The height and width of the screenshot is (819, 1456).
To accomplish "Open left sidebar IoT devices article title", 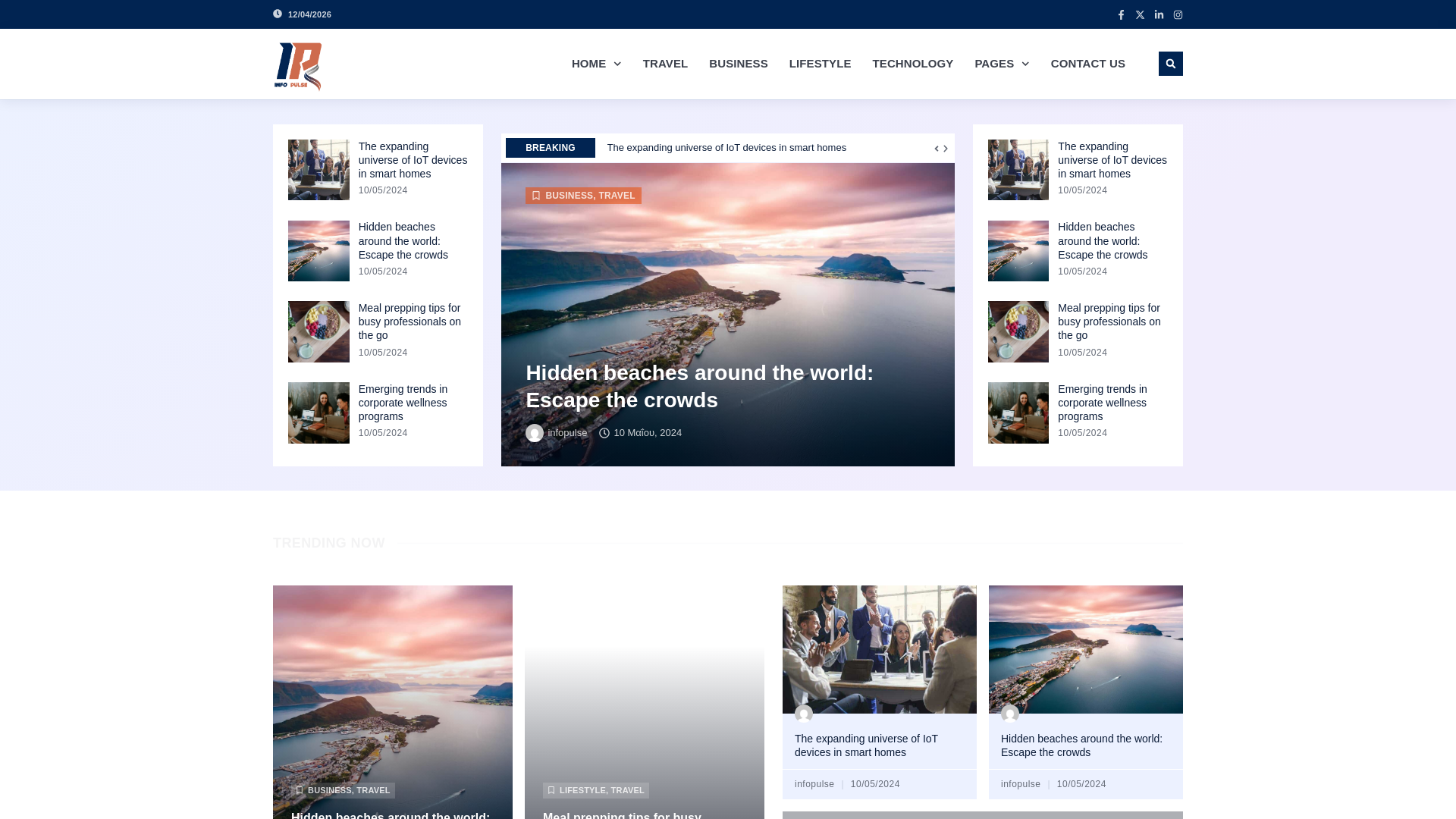I will pyautogui.click(x=413, y=160).
